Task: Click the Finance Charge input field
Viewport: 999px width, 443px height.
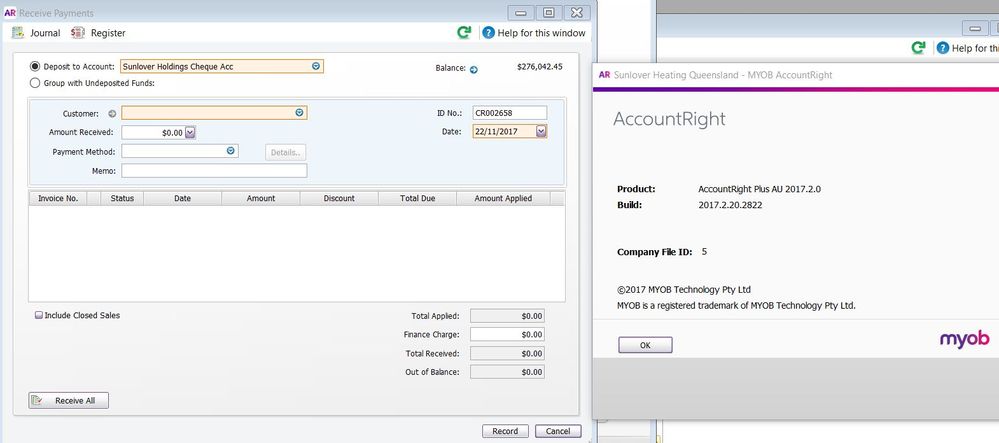Action: tap(507, 334)
